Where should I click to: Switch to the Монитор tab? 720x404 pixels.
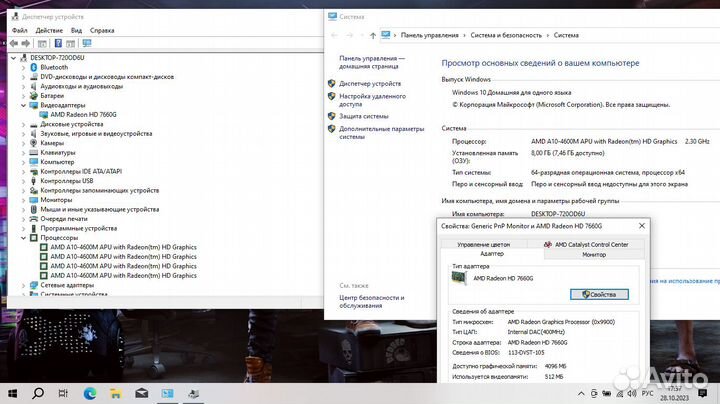(x=594, y=254)
